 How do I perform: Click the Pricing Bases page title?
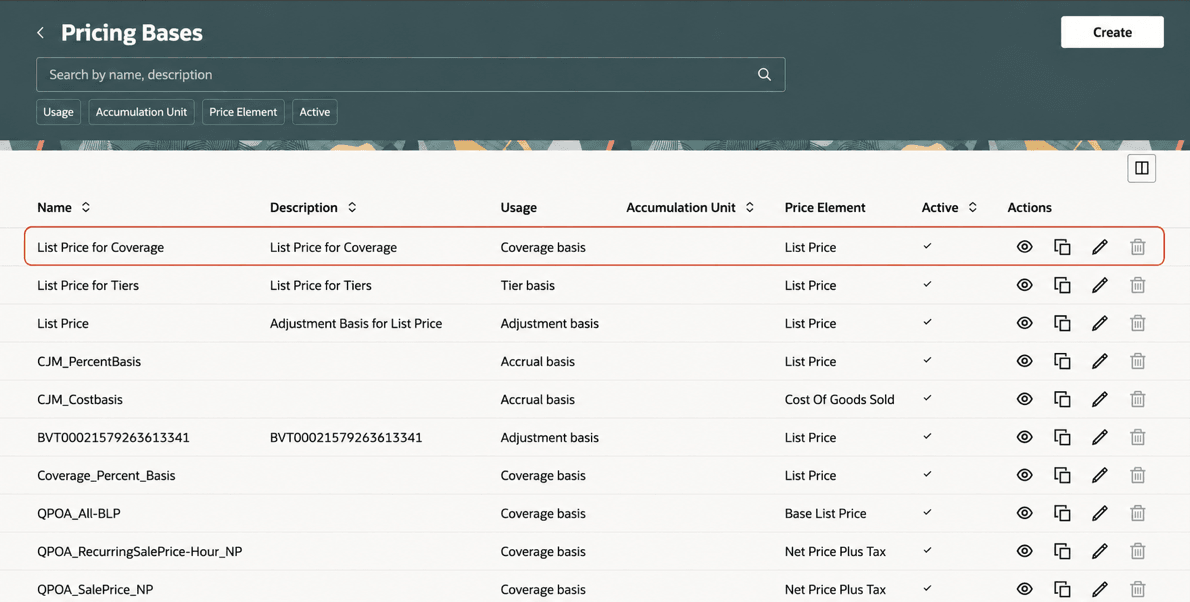tap(132, 33)
